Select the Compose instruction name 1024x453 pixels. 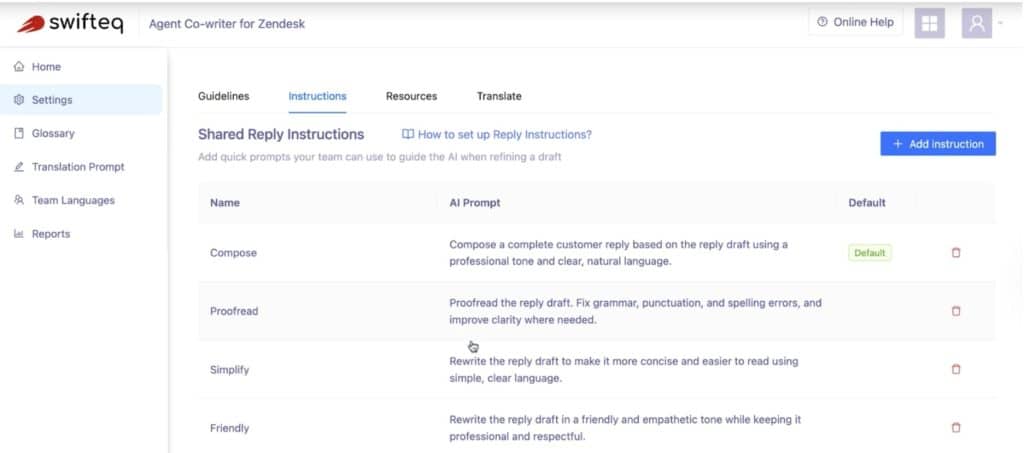coord(233,253)
